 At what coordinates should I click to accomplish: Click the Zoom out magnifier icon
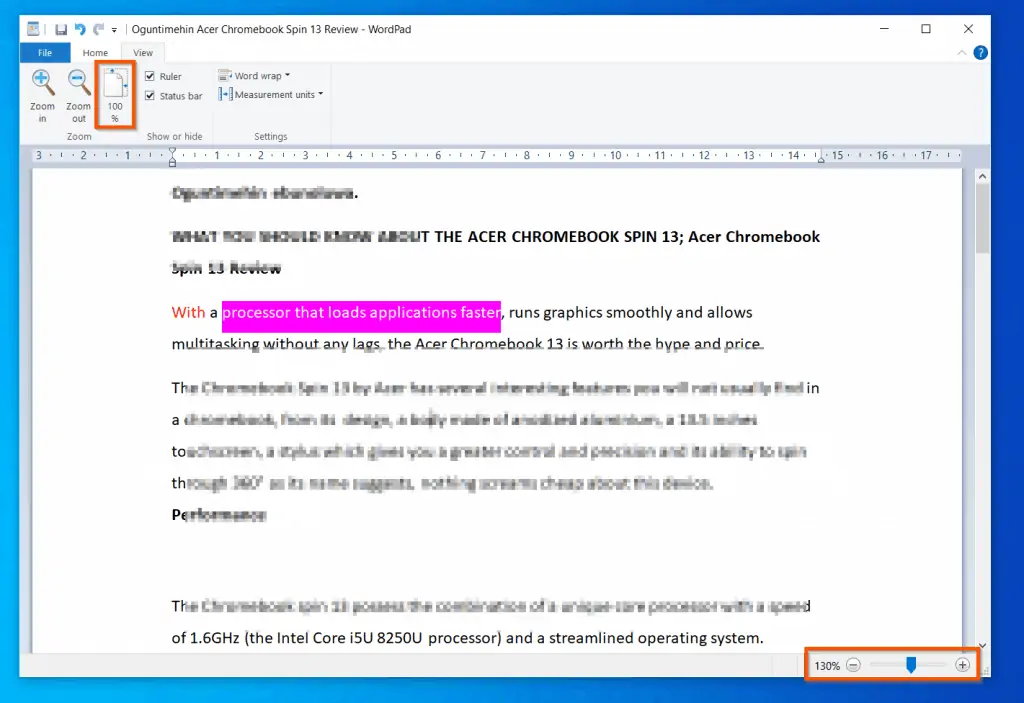point(79,85)
